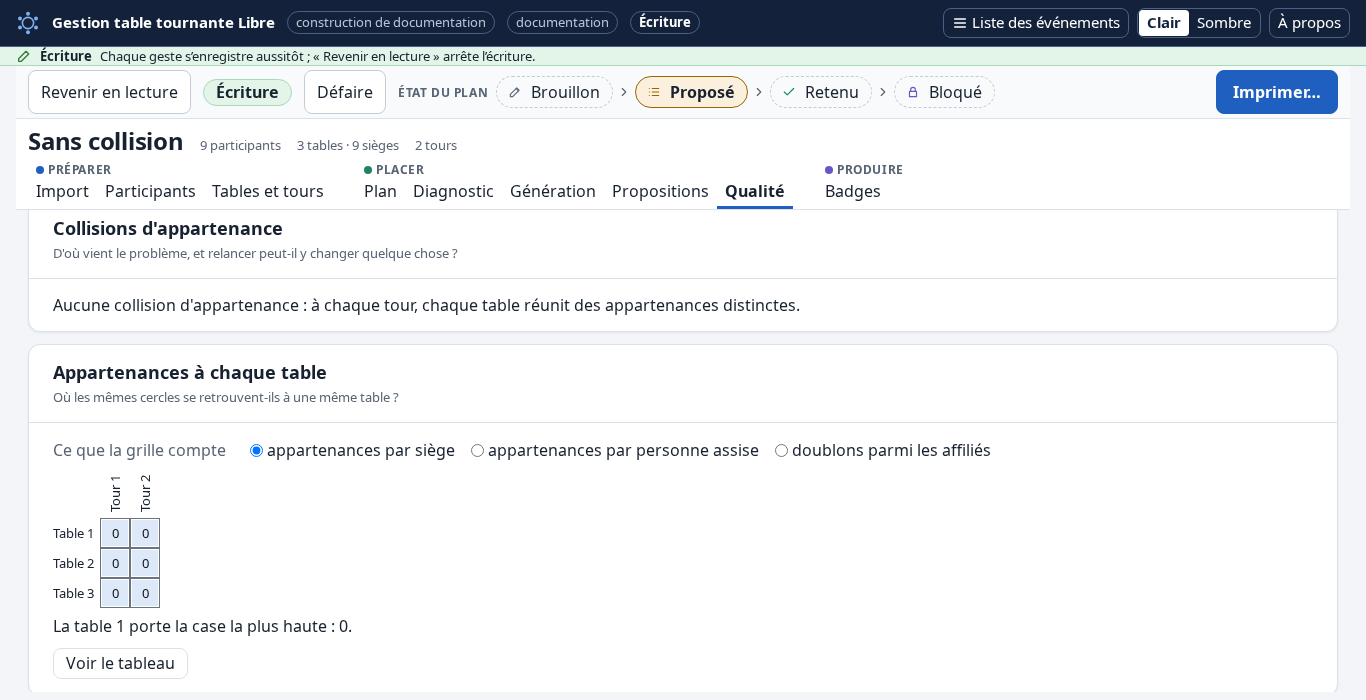Set plan state to Retenu
The image size is (1366, 700).
pos(820,92)
